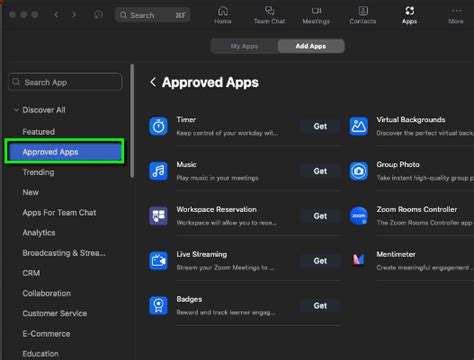Click the sidebar category scrollbar
Viewport: 474px width, 360px height.
(x=132, y=121)
